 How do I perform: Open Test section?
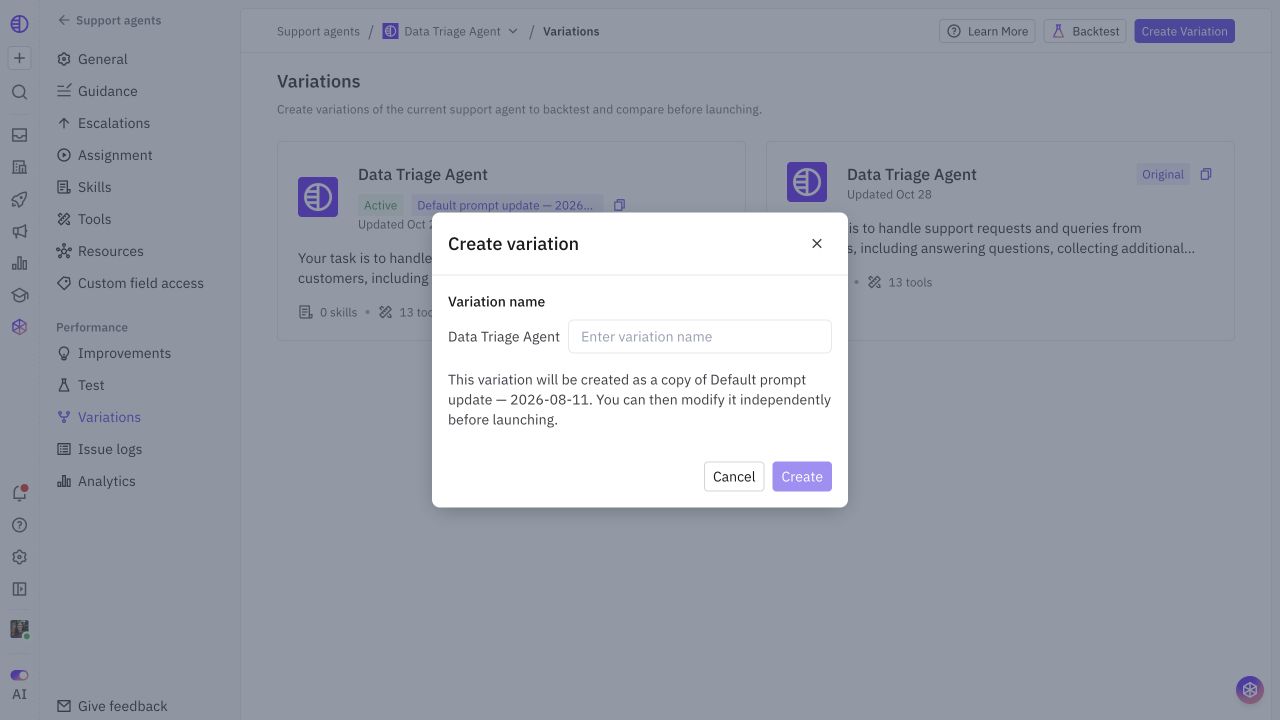(140, 385)
